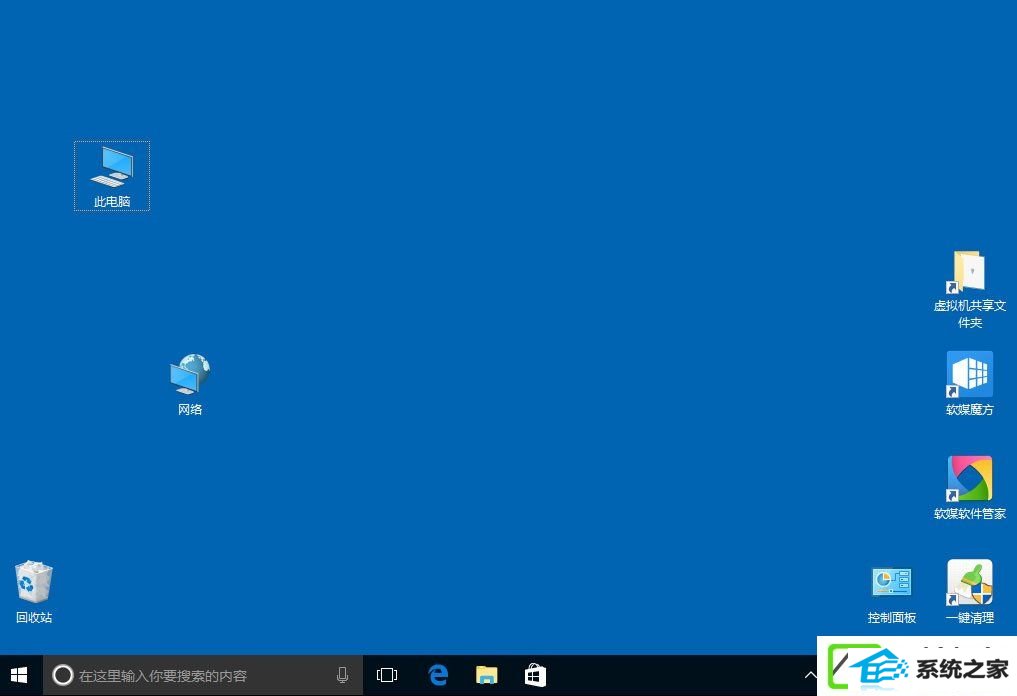
Task: Select the 此电脑 (This PC) desktop icon
Action: click(x=112, y=176)
